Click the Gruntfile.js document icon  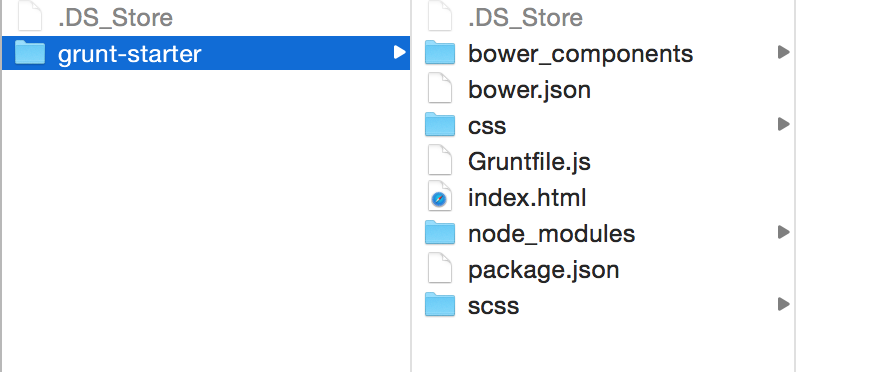click(440, 161)
